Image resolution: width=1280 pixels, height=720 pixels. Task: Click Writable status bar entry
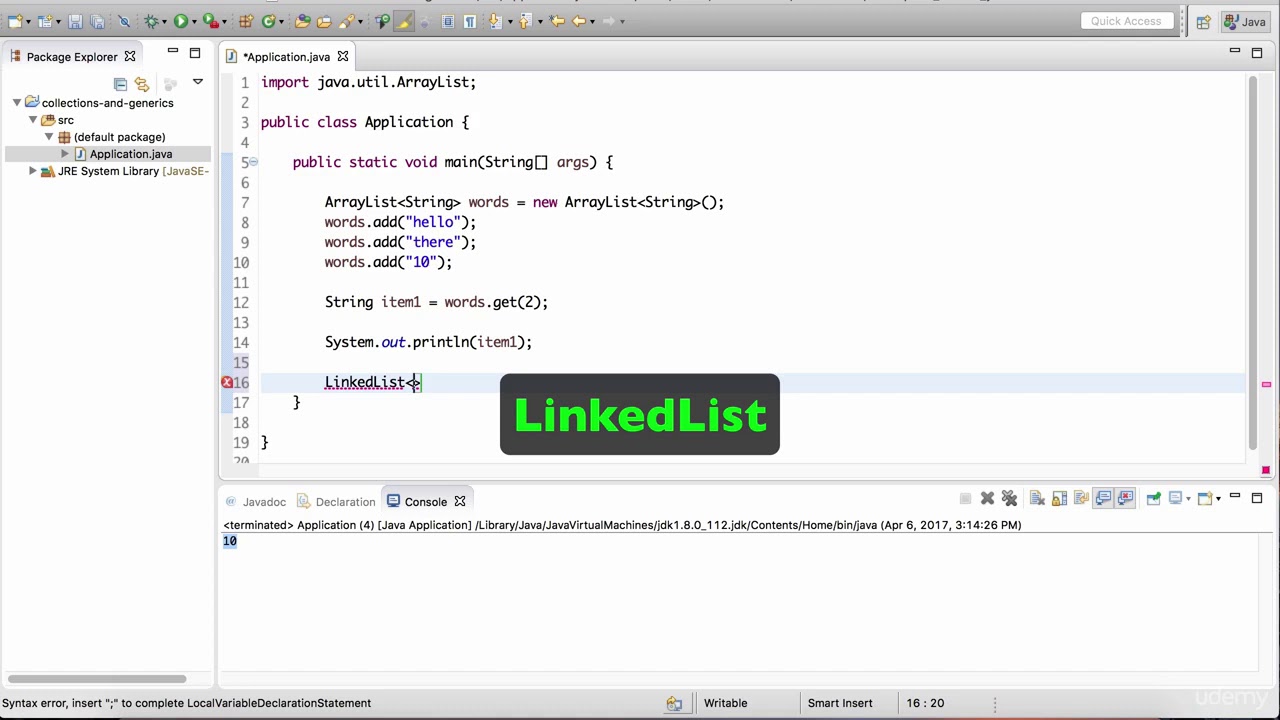[725, 703]
